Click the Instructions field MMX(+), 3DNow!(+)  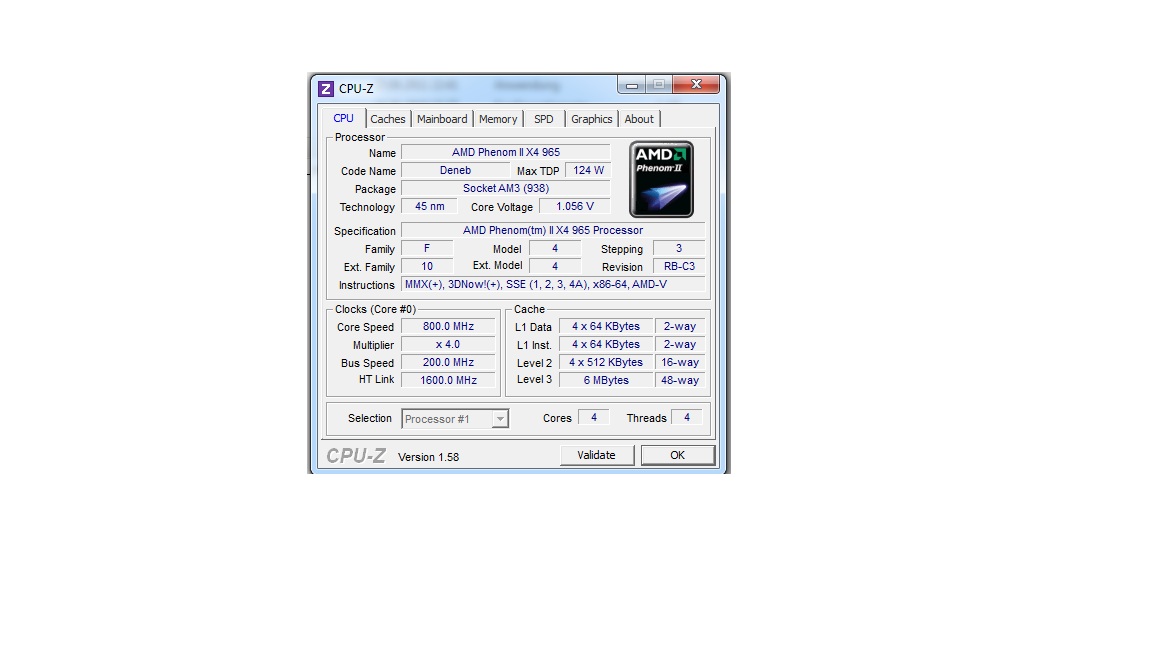coord(552,284)
